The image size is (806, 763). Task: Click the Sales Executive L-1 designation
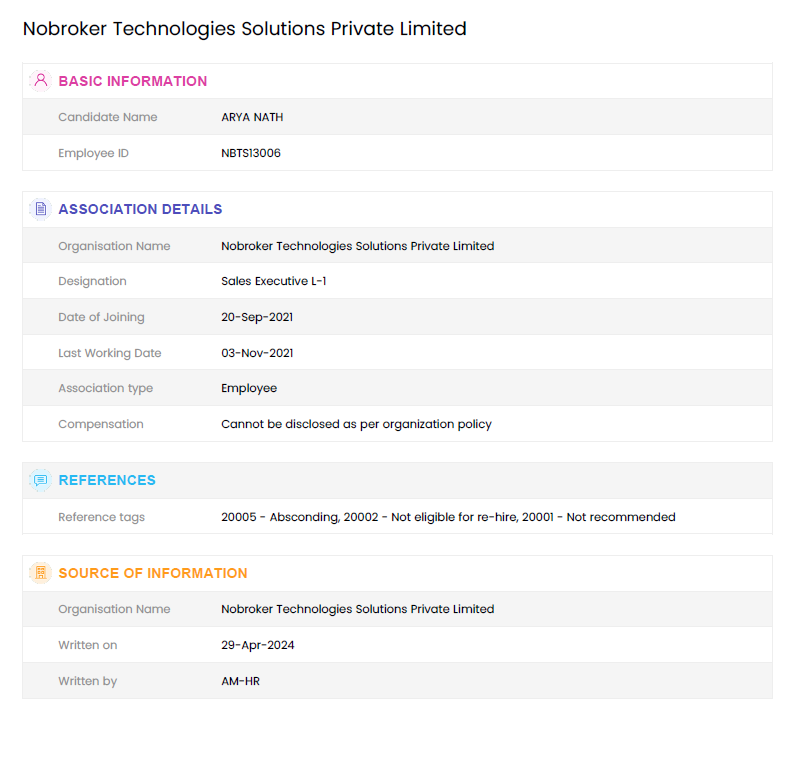(x=274, y=281)
